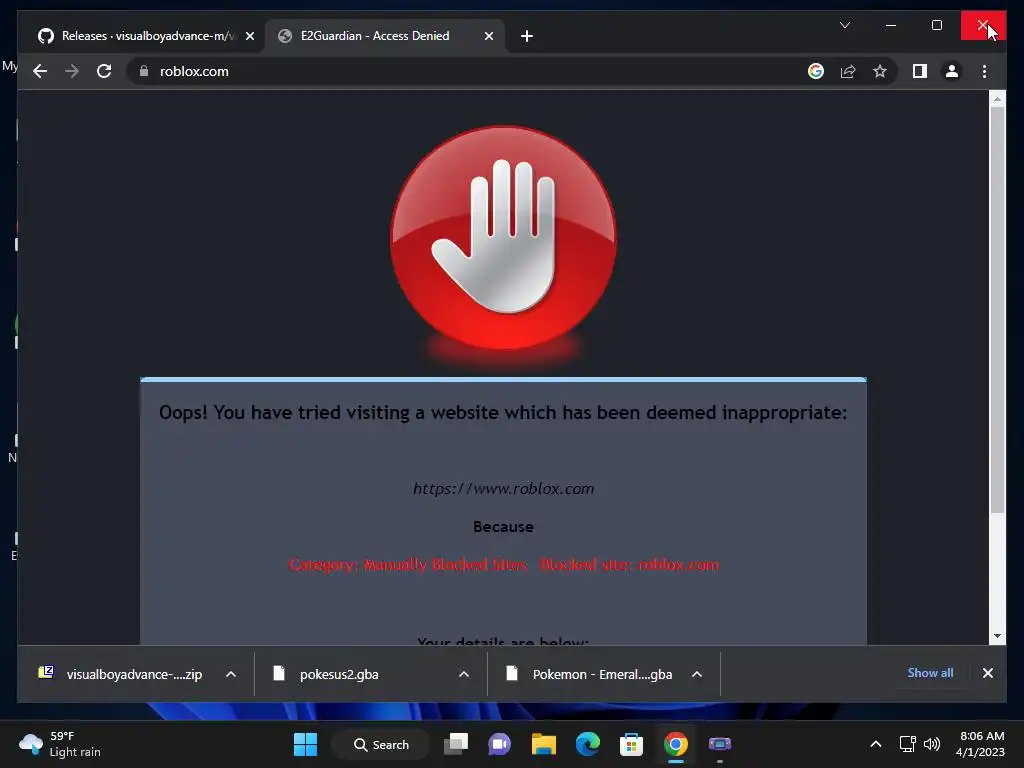Click the scrollbar down arrow
Screen dimensions: 1024x768
tap(997, 635)
